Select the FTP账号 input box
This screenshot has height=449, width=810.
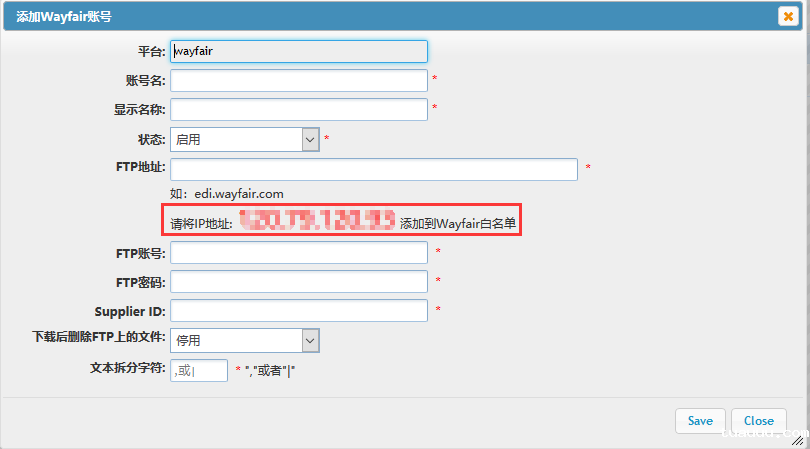coord(299,253)
